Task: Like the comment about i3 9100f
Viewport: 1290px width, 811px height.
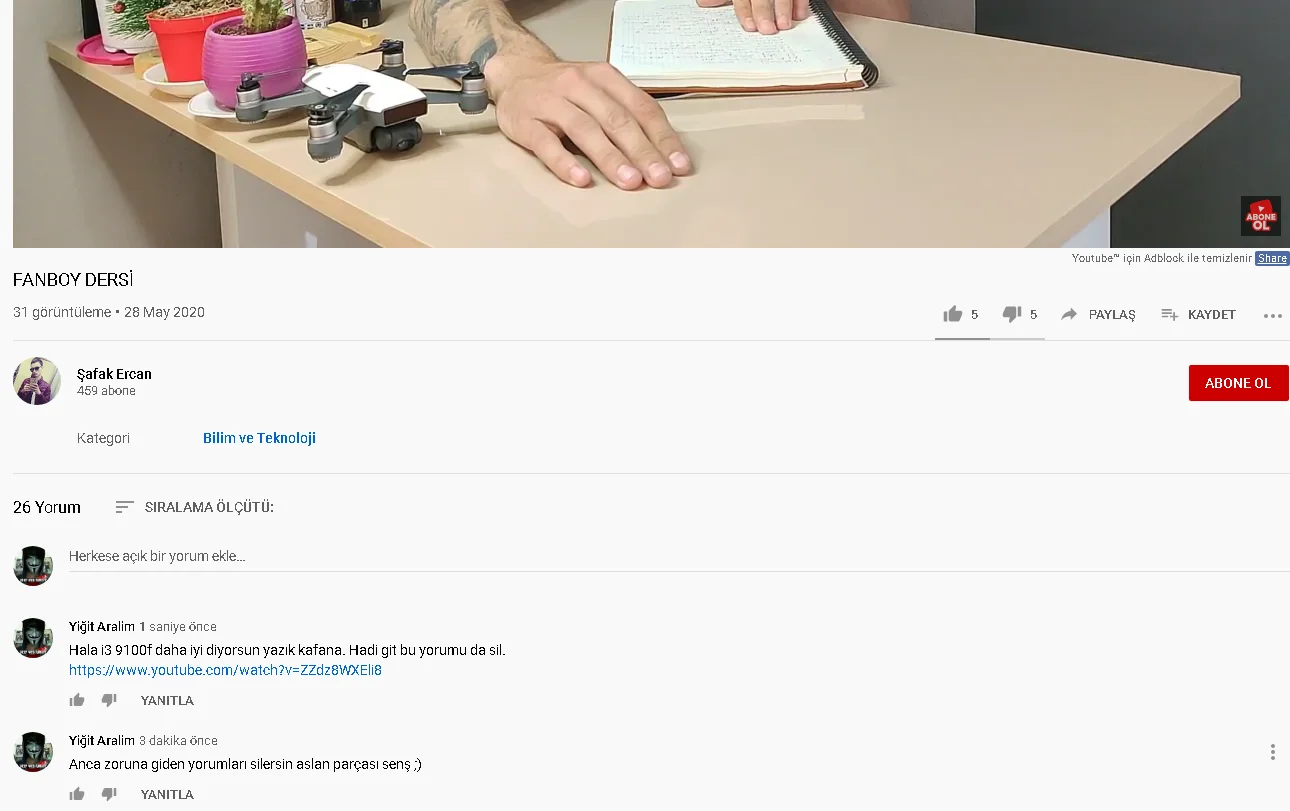Action: point(77,700)
